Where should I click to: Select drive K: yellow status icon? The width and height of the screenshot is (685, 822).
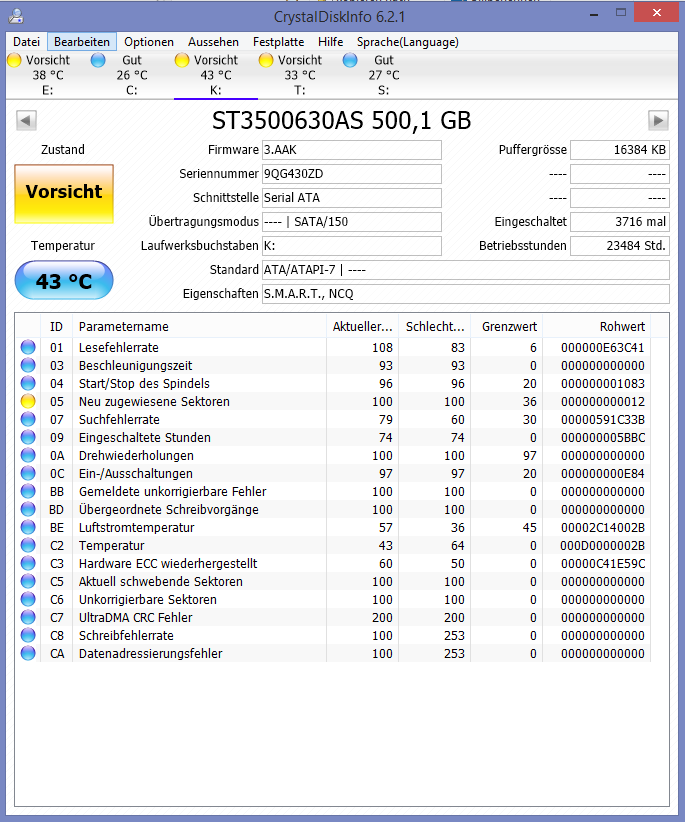182,60
